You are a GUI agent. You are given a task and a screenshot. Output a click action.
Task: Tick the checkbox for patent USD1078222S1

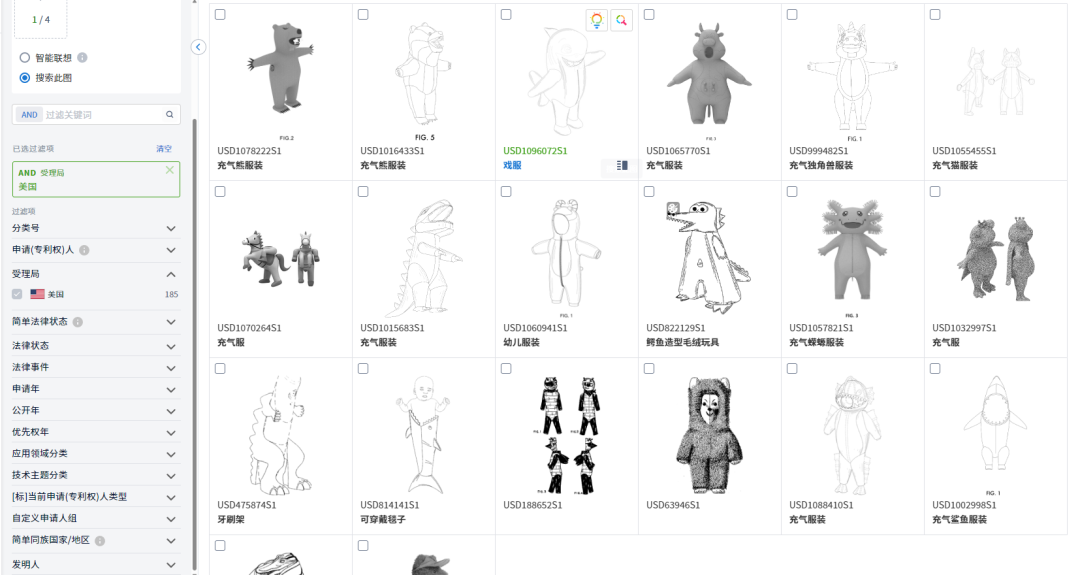[220, 15]
